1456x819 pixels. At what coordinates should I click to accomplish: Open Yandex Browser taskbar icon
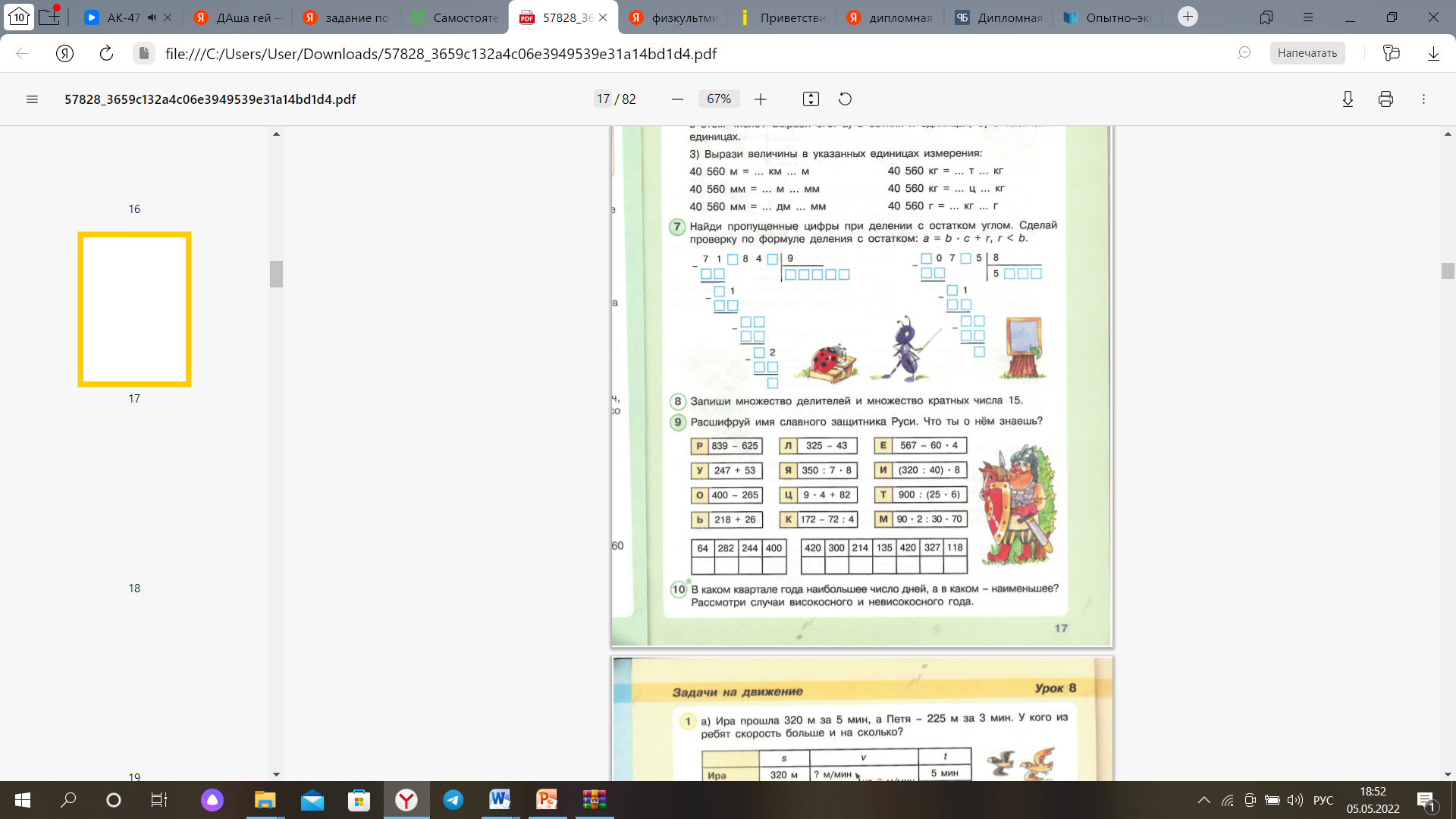point(406,800)
